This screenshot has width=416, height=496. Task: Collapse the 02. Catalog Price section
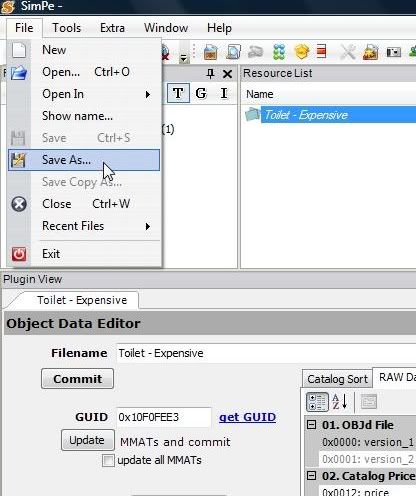pyautogui.click(x=311, y=476)
